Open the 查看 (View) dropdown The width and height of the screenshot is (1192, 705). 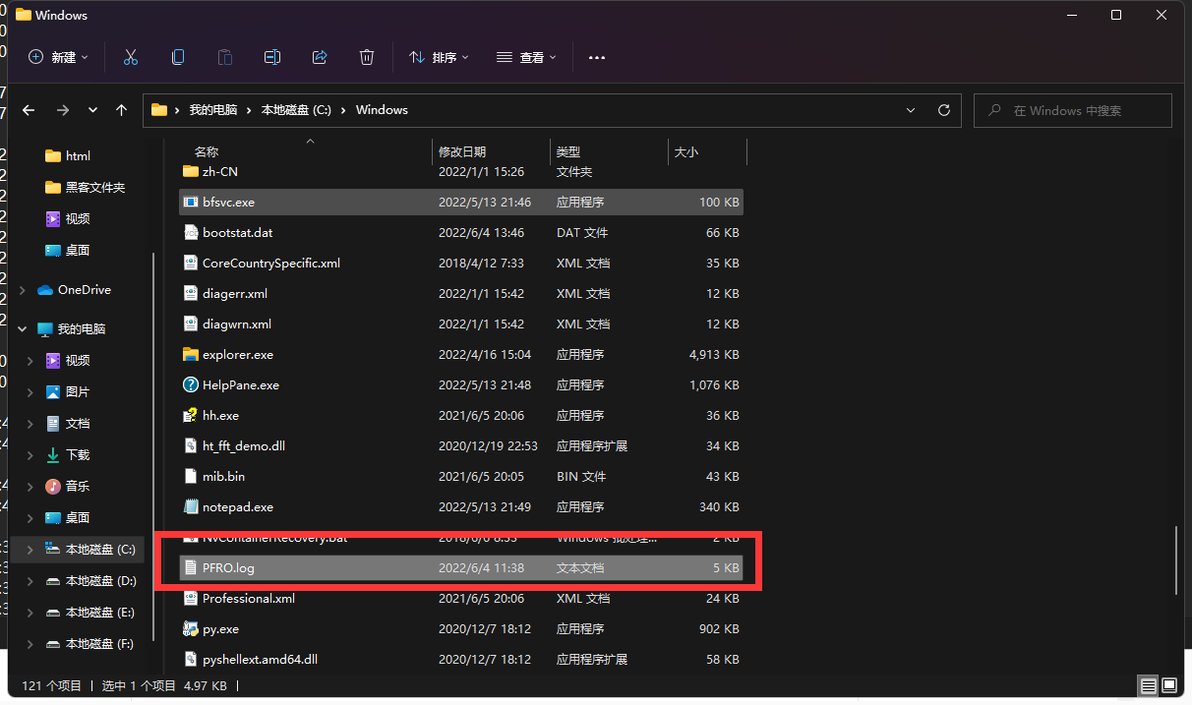click(x=526, y=57)
